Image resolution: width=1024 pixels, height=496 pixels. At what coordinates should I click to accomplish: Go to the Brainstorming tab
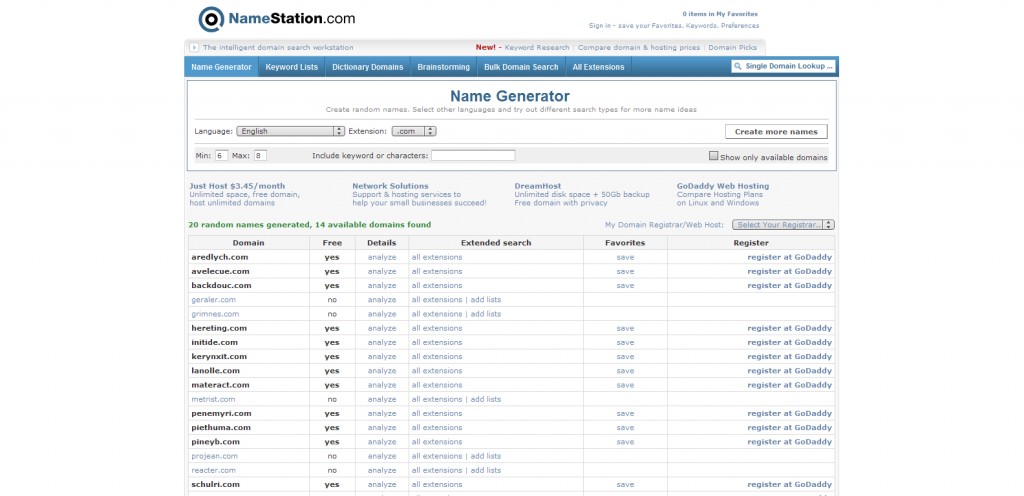[x=443, y=67]
